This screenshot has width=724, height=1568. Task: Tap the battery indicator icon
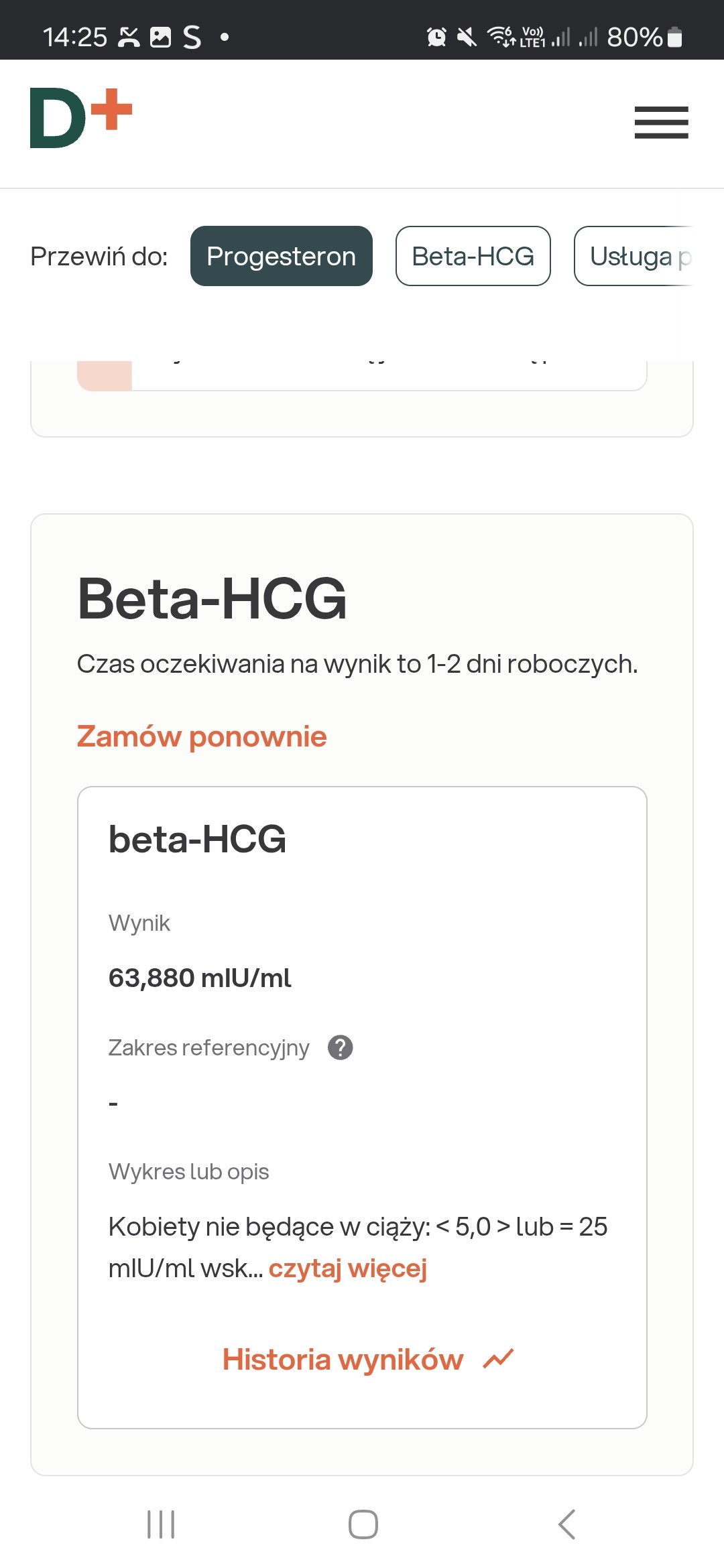[675, 37]
